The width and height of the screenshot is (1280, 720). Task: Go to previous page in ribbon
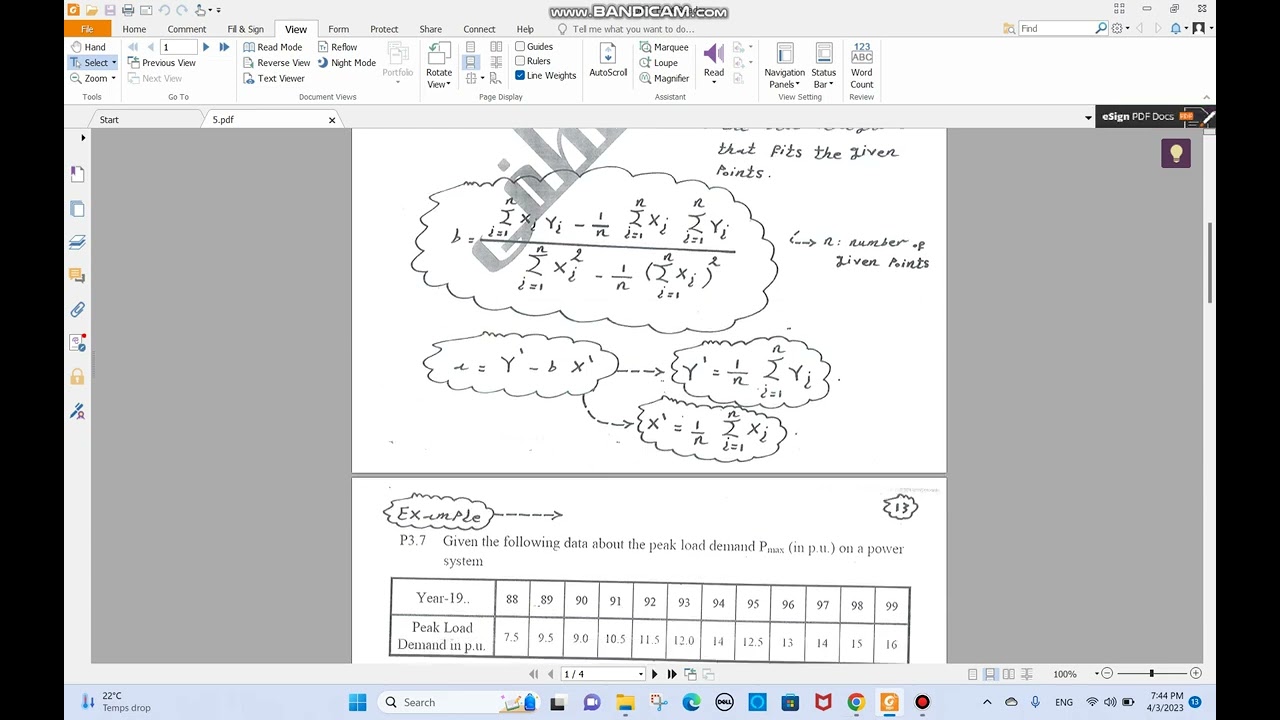pyautogui.click(x=150, y=47)
